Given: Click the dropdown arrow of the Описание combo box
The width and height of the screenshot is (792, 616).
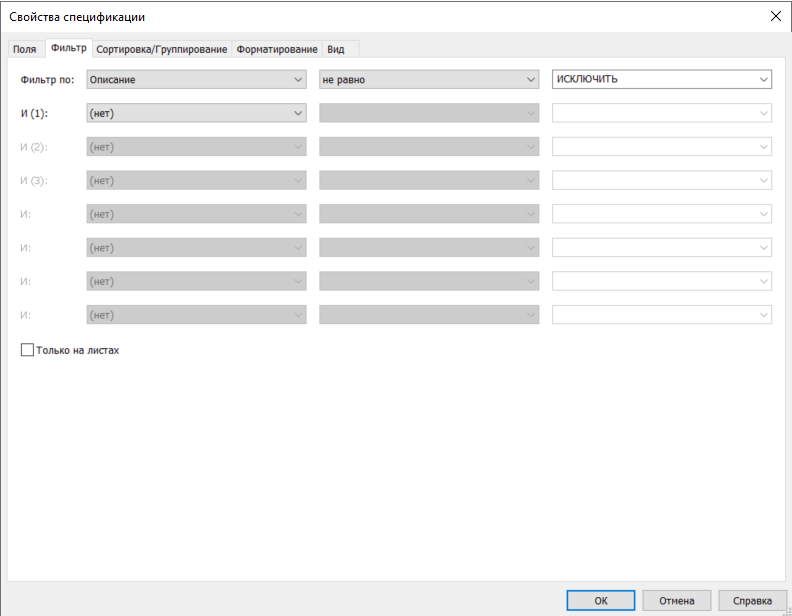Looking at the screenshot, I should click(298, 80).
